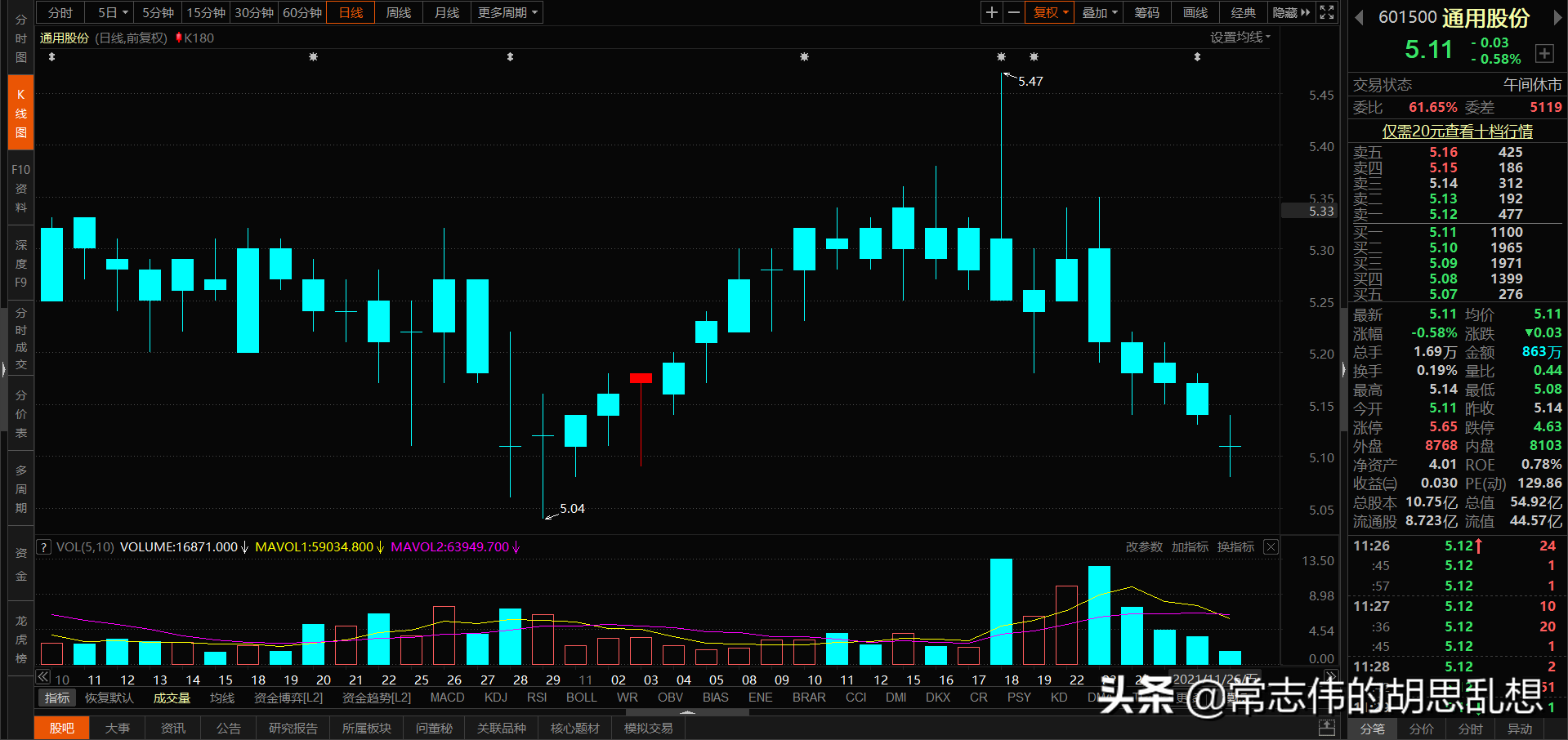Switch on 经典 classic display mode
Image resolution: width=1568 pixels, height=740 pixels.
pyautogui.click(x=1243, y=12)
